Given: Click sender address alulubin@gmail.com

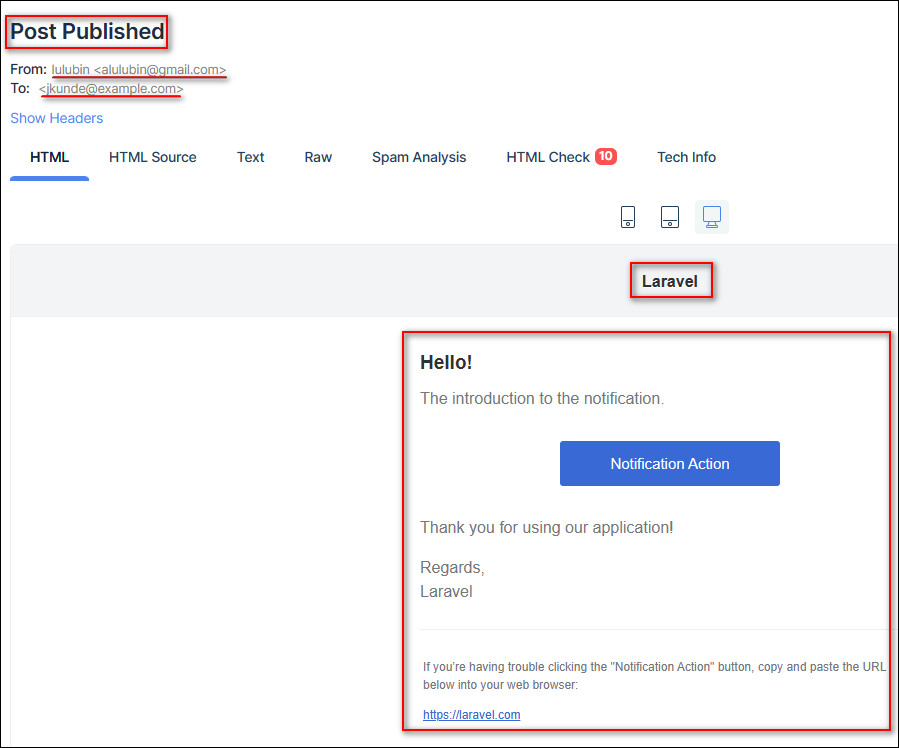Looking at the screenshot, I should tap(160, 69).
